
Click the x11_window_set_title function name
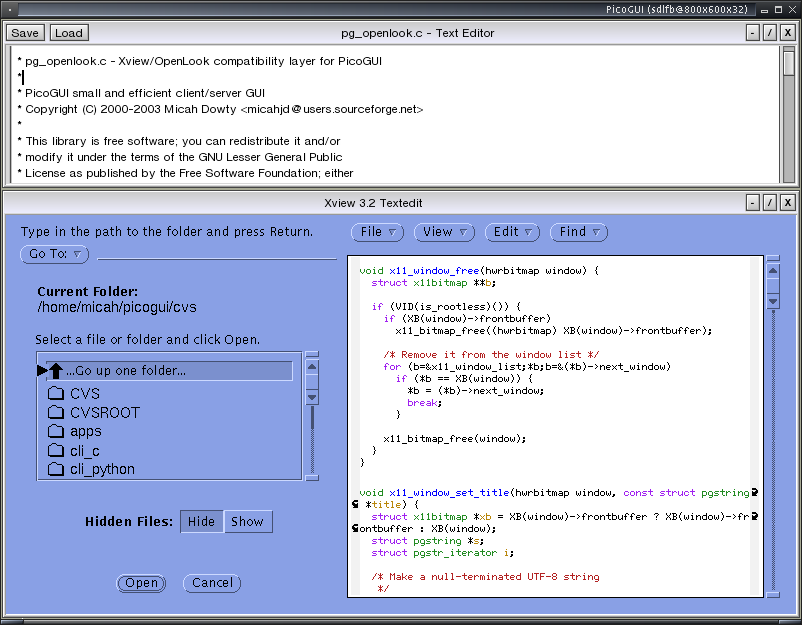point(449,493)
